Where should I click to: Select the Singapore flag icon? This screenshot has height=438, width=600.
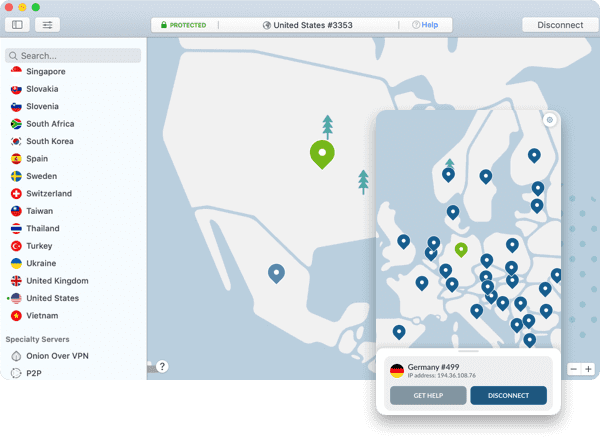click(x=16, y=72)
